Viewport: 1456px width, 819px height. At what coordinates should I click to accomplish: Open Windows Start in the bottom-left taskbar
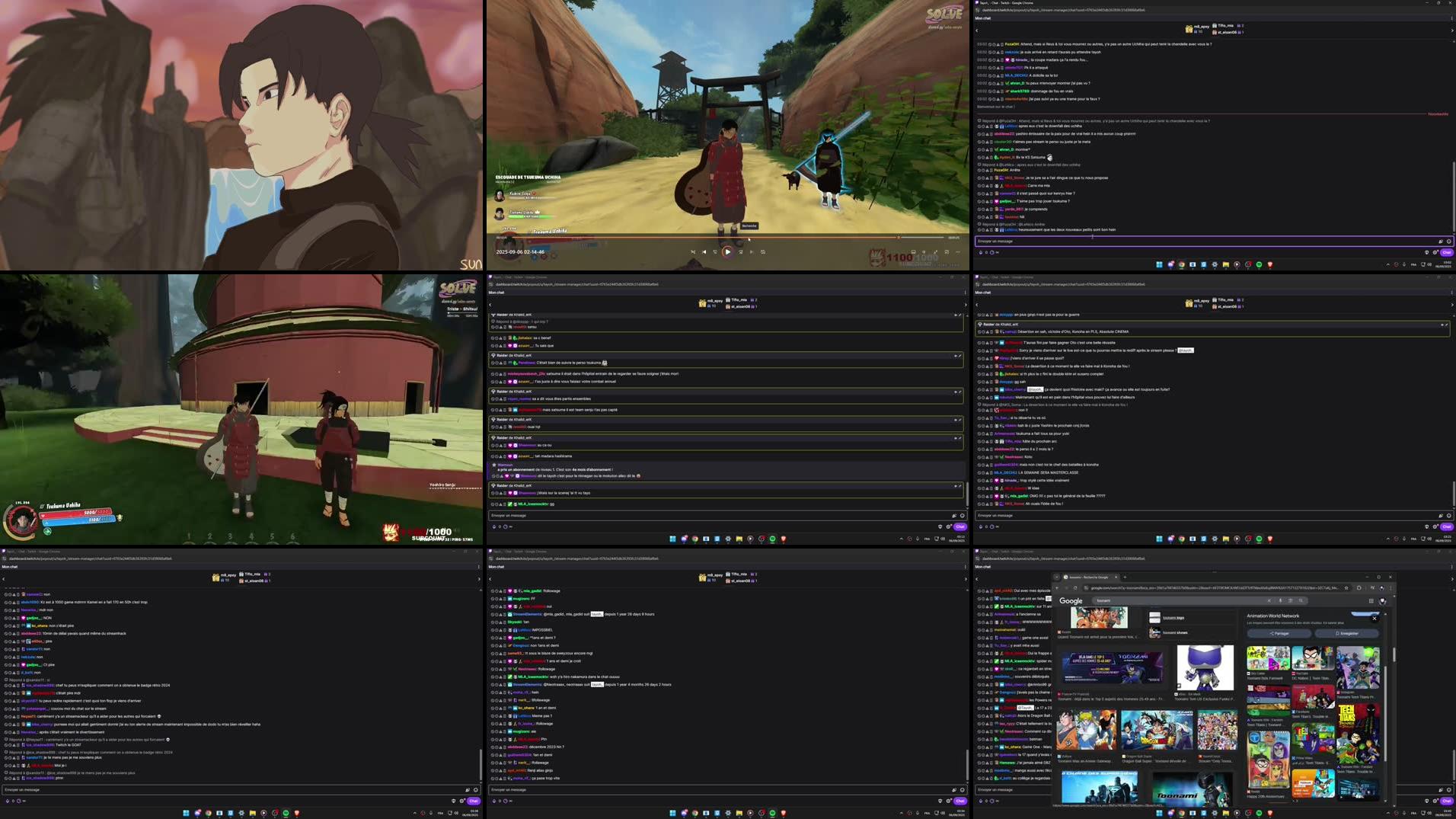pyautogui.click(x=186, y=813)
